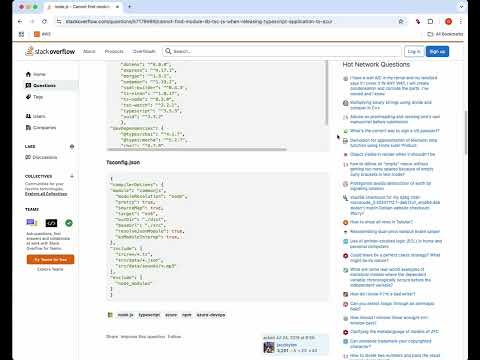The height and width of the screenshot is (360, 480).
Task: Click the typescript tag
Action: tap(149, 315)
